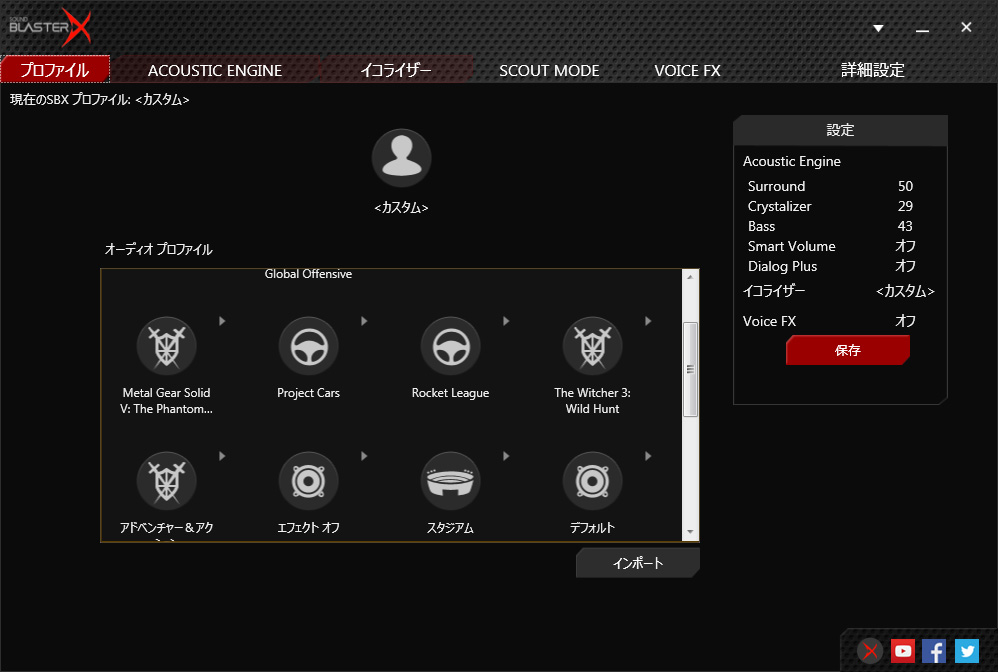Expand arrow beside The Witcher 3 profile
The width and height of the screenshot is (998, 672).
click(x=648, y=321)
